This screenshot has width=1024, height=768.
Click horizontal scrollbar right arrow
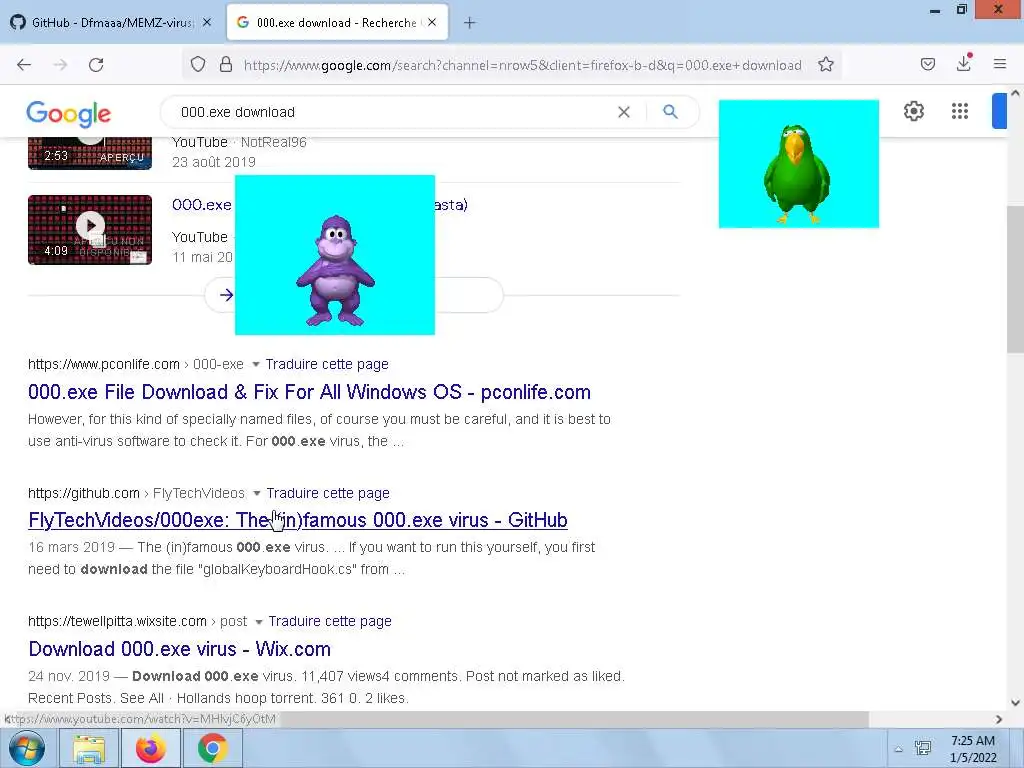click(x=999, y=719)
